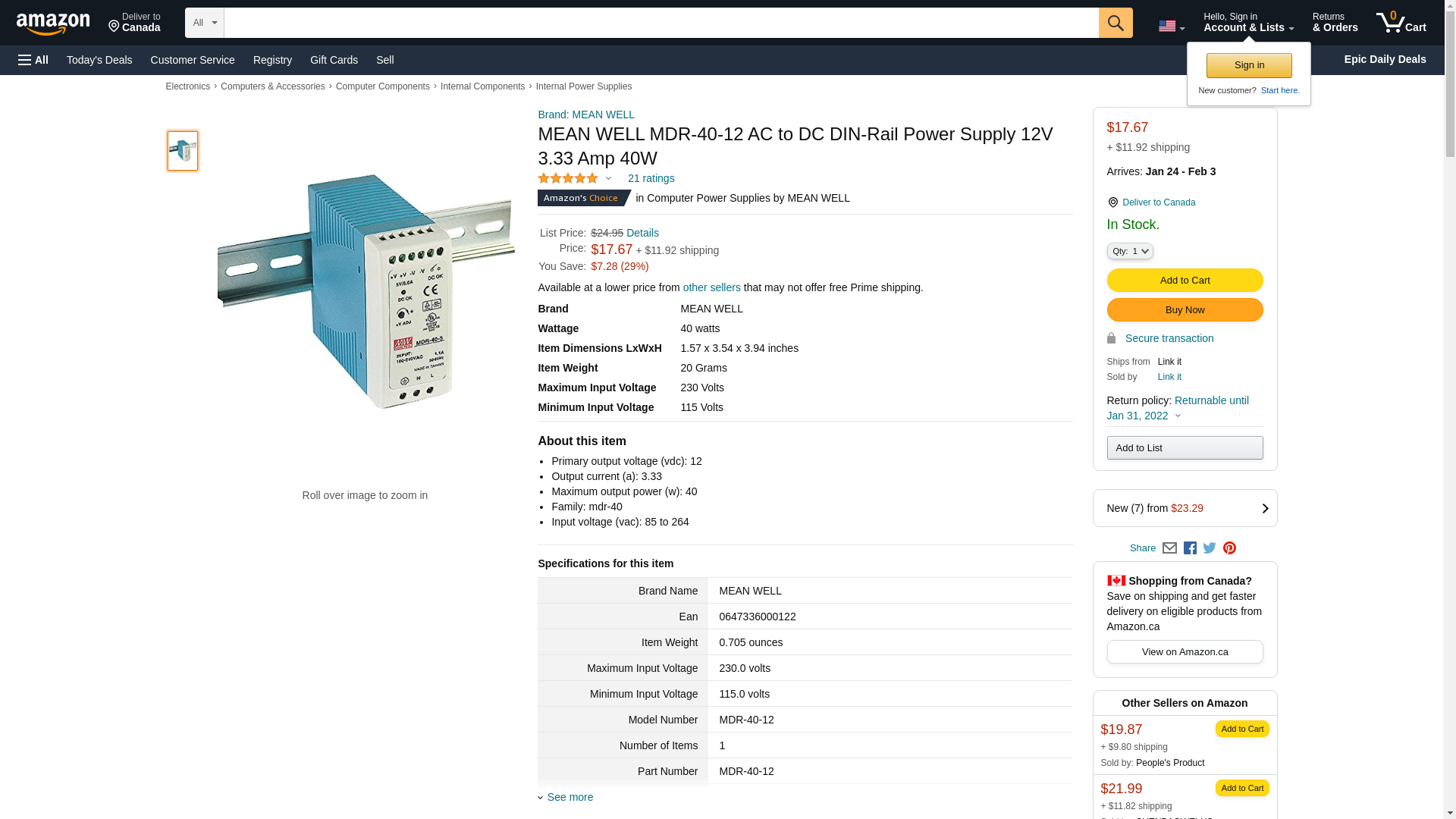Open the search category All dropdown

click(x=205, y=23)
